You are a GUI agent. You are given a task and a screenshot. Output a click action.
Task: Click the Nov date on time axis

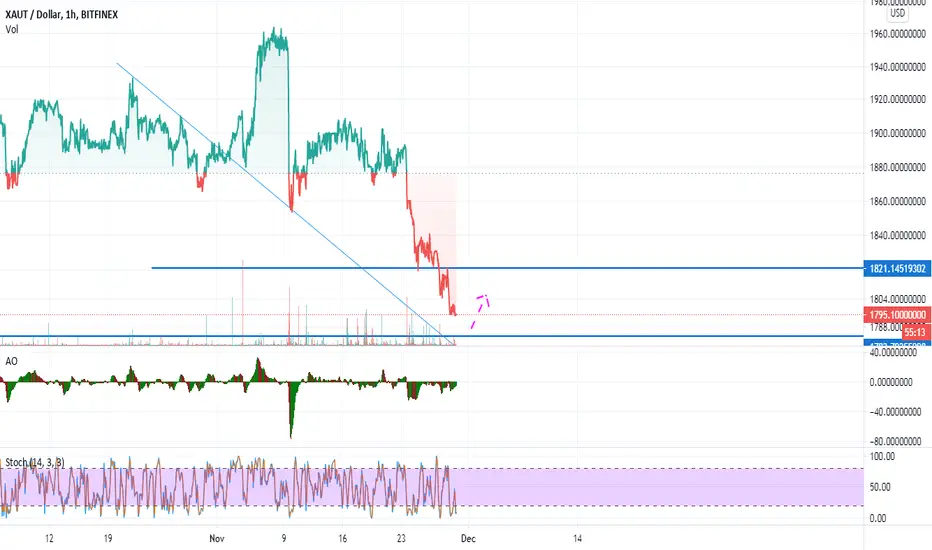[217, 539]
